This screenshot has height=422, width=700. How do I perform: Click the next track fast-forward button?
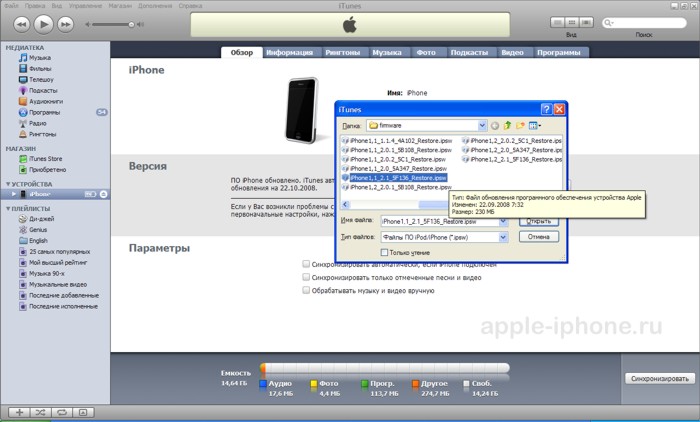pos(65,24)
